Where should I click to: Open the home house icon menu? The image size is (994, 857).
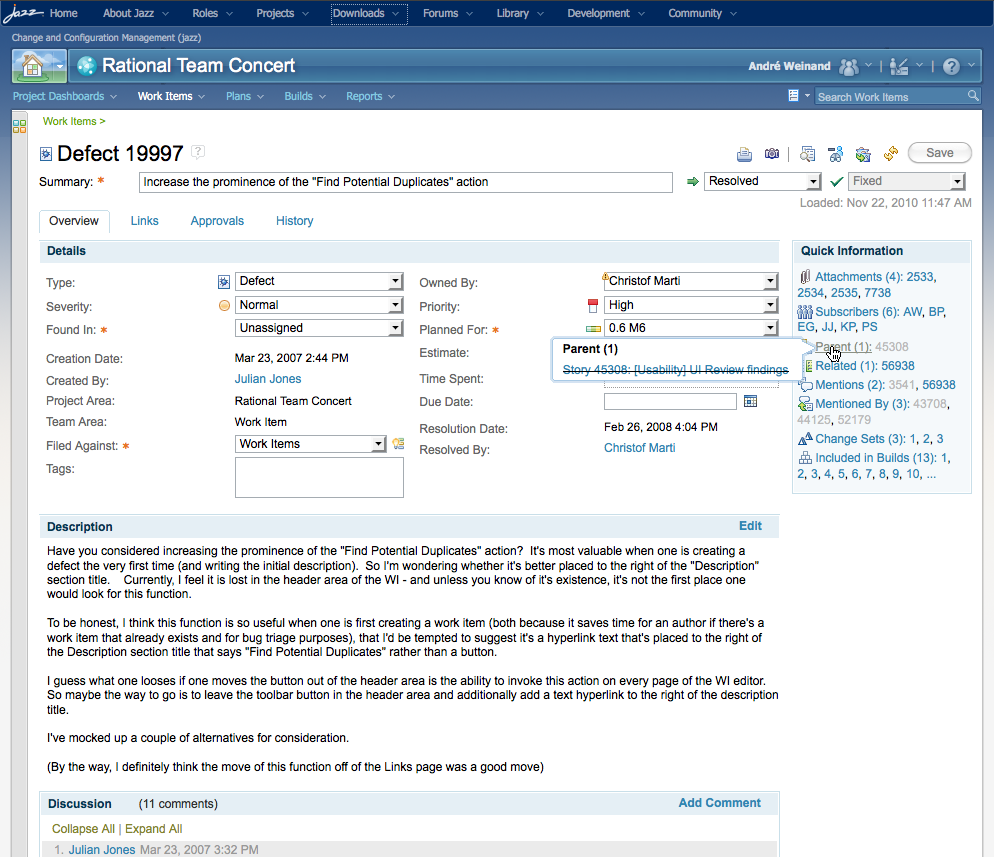pos(39,66)
